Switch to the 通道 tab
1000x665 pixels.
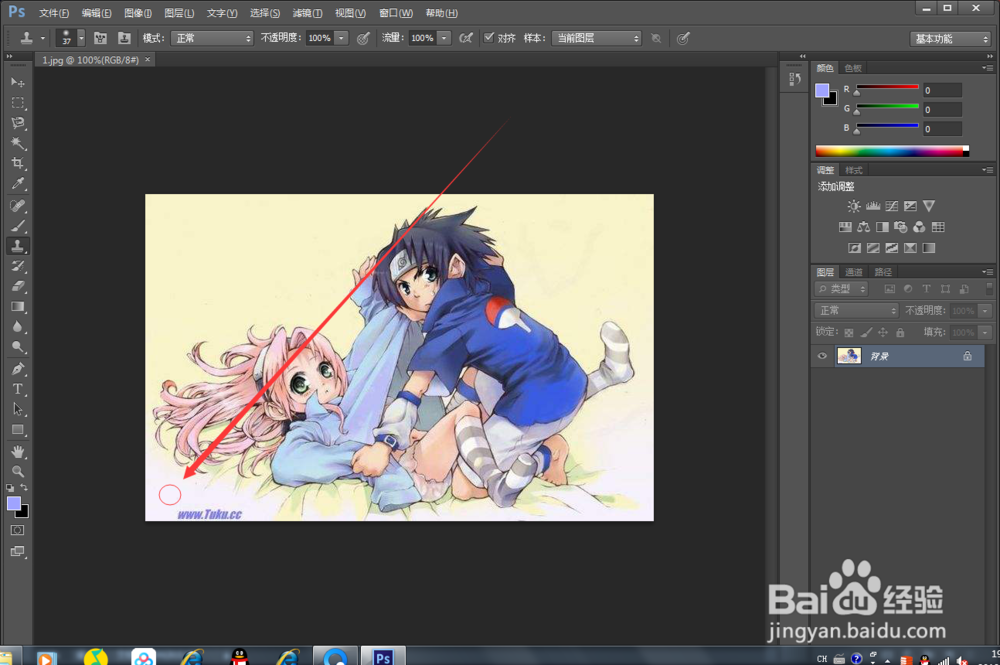(854, 272)
